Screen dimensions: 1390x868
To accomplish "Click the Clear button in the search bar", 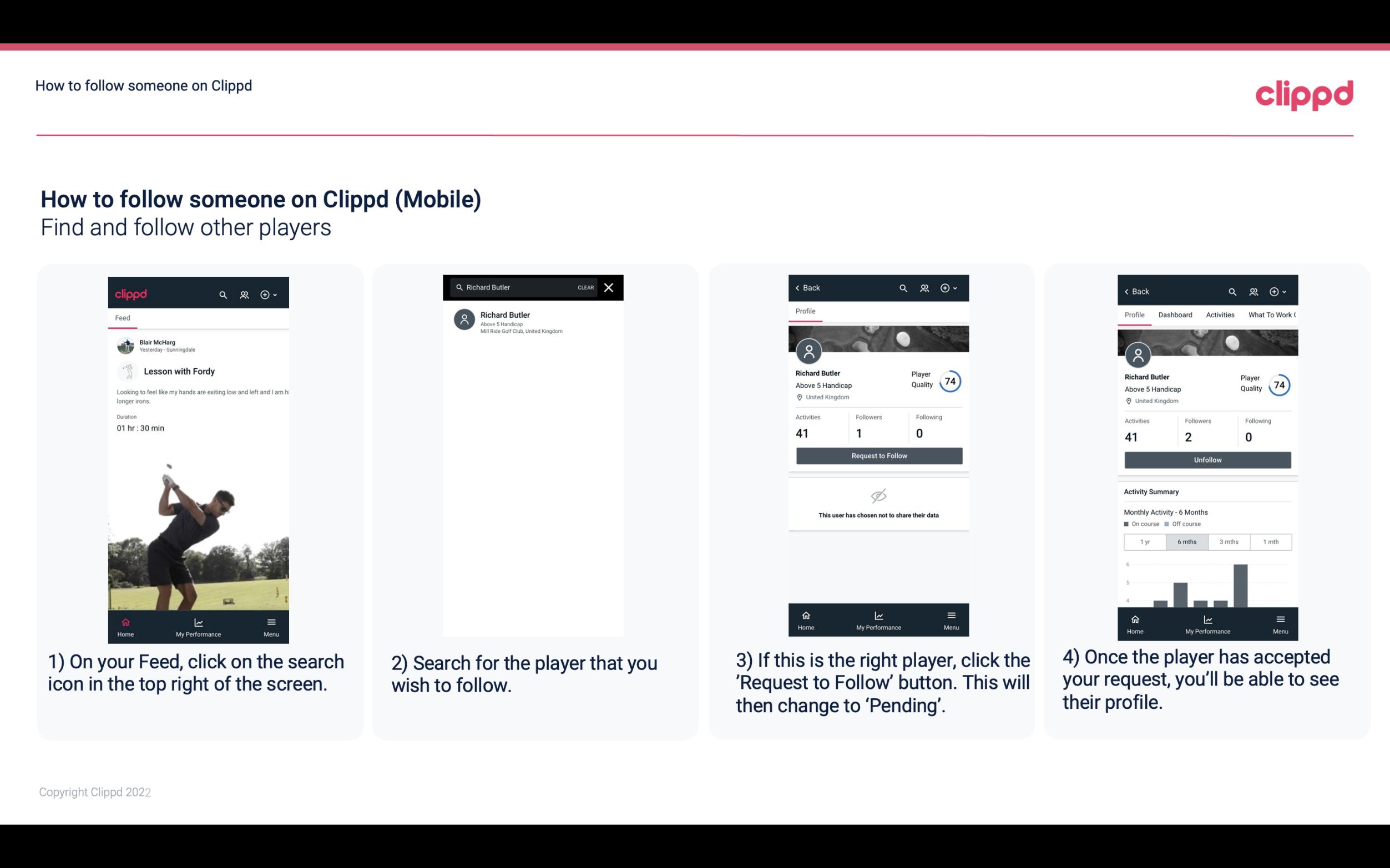I will 585,287.
